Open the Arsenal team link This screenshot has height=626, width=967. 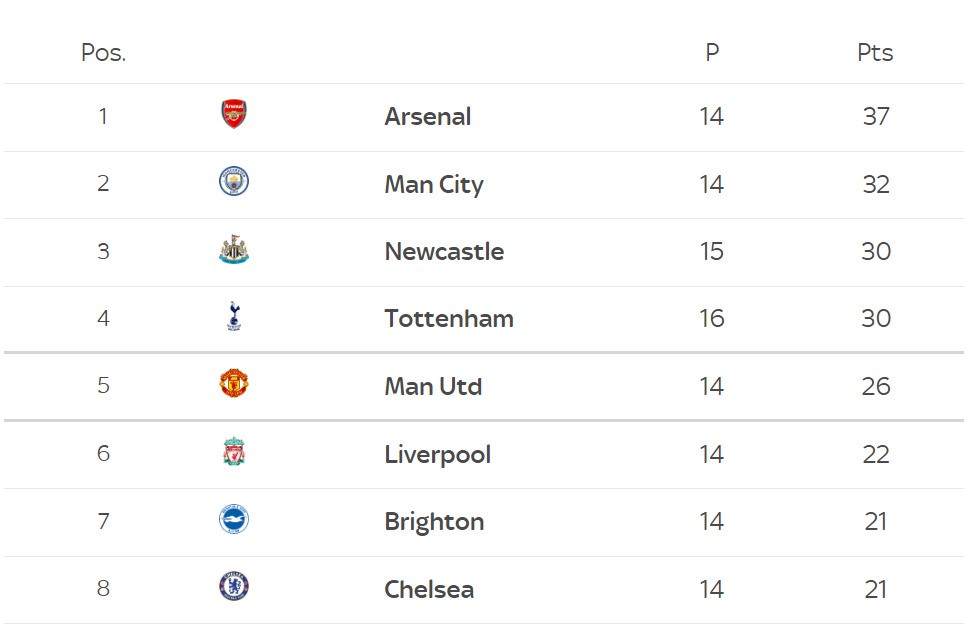tap(427, 116)
